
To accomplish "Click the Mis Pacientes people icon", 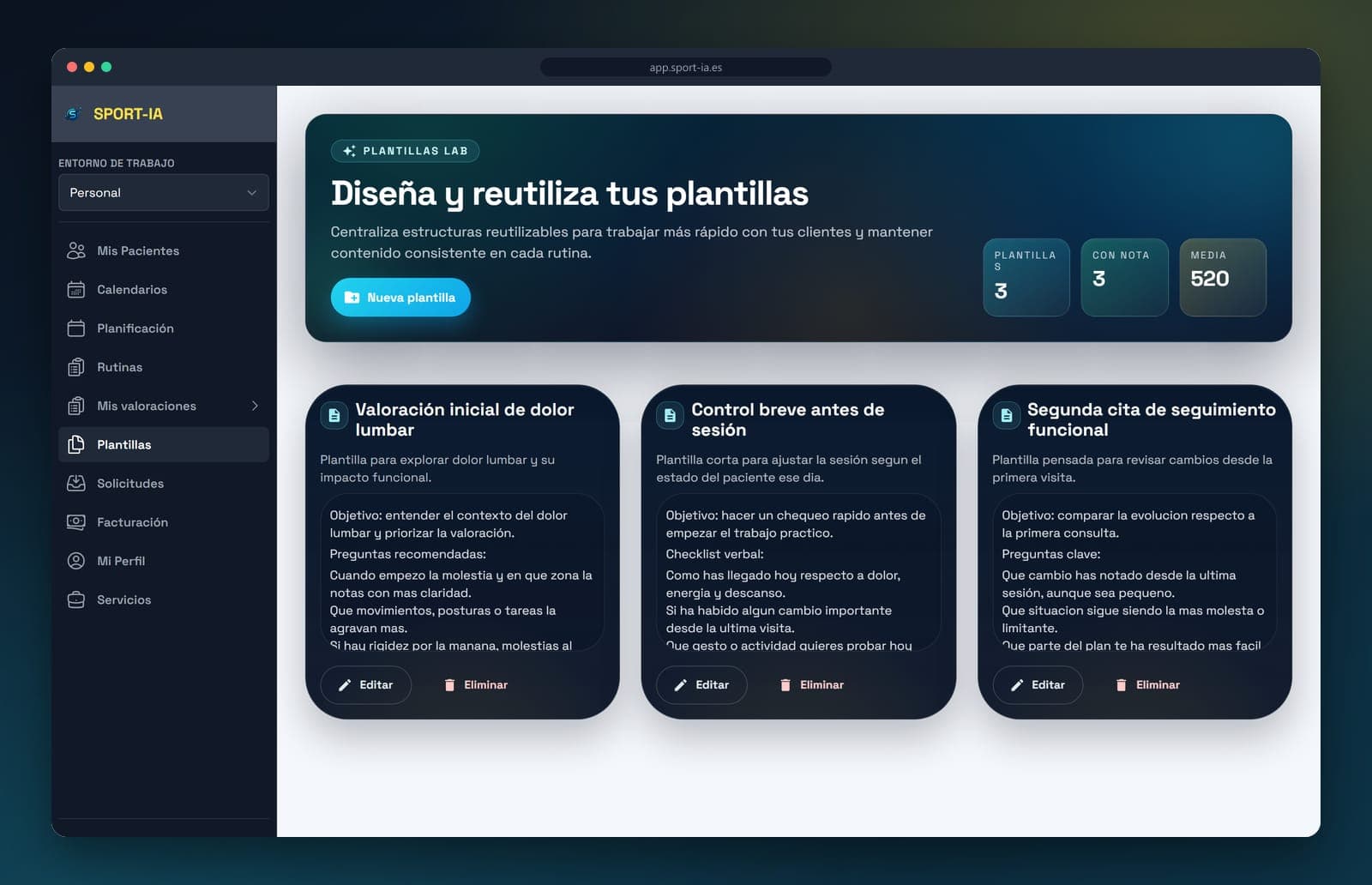I will click(x=76, y=250).
